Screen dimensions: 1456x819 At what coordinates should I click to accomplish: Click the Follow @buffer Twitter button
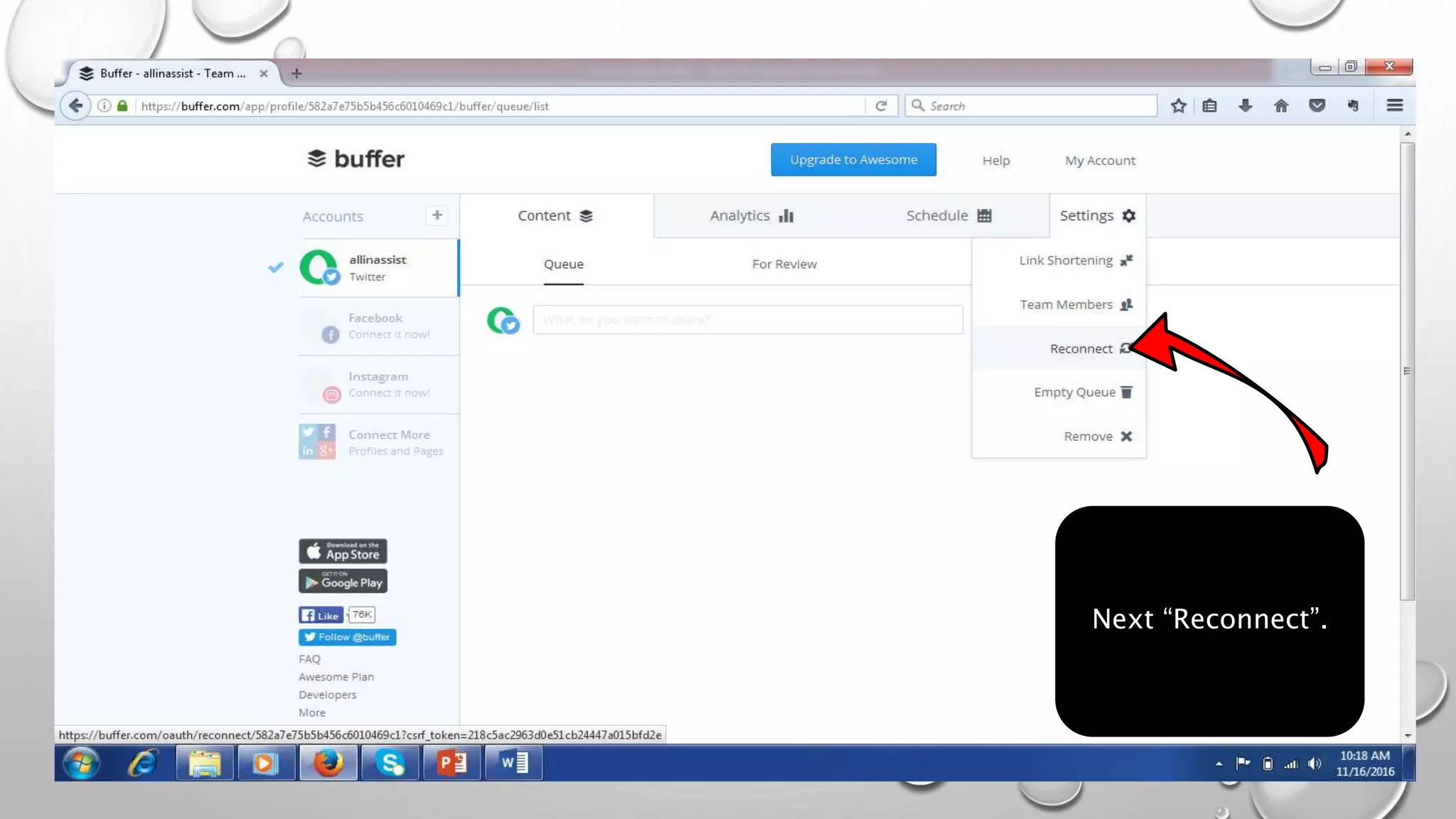tap(347, 637)
